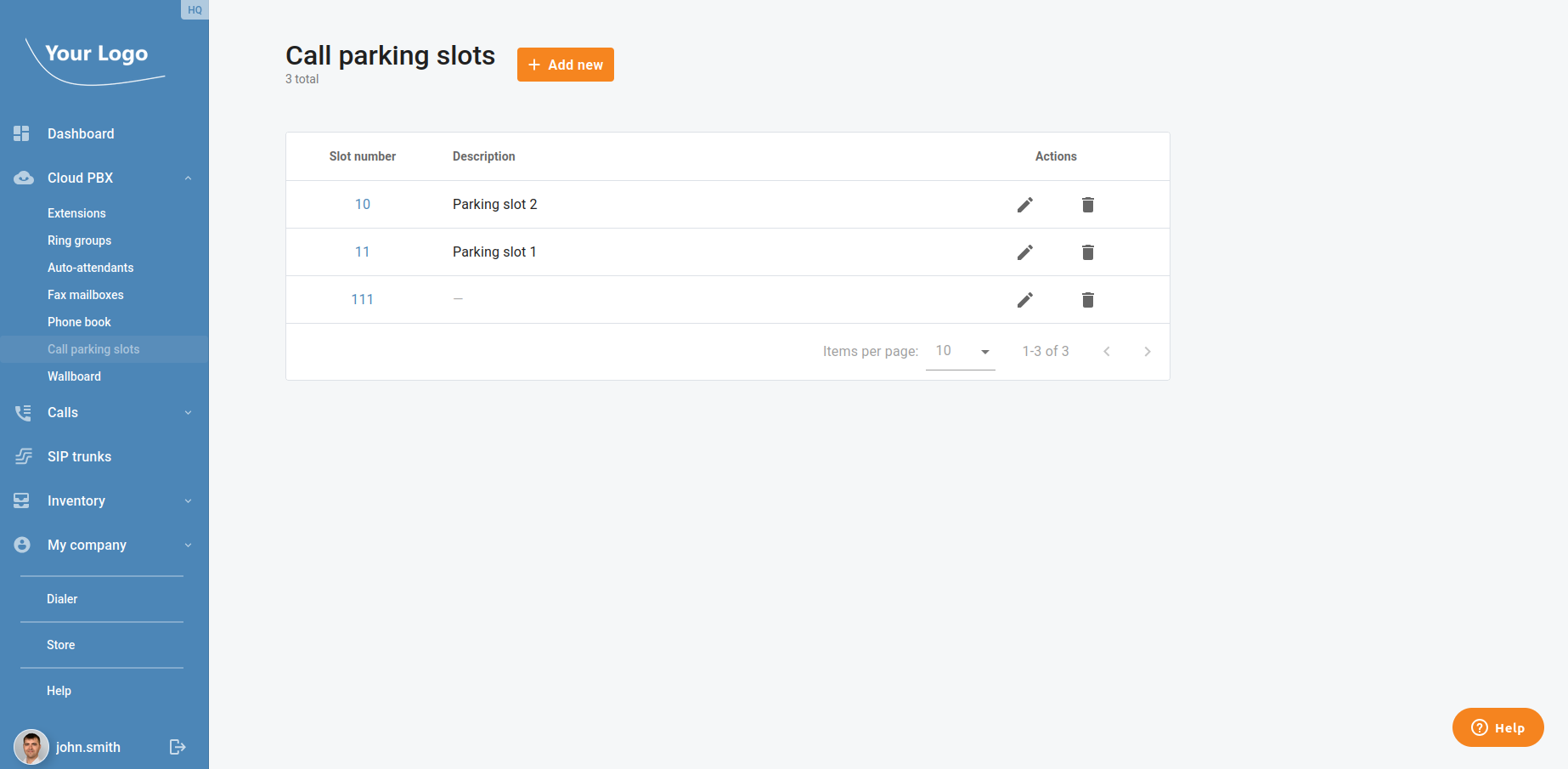Open the Wallboard menu item
Image resolution: width=1568 pixels, height=769 pixels.
point(74,376)
